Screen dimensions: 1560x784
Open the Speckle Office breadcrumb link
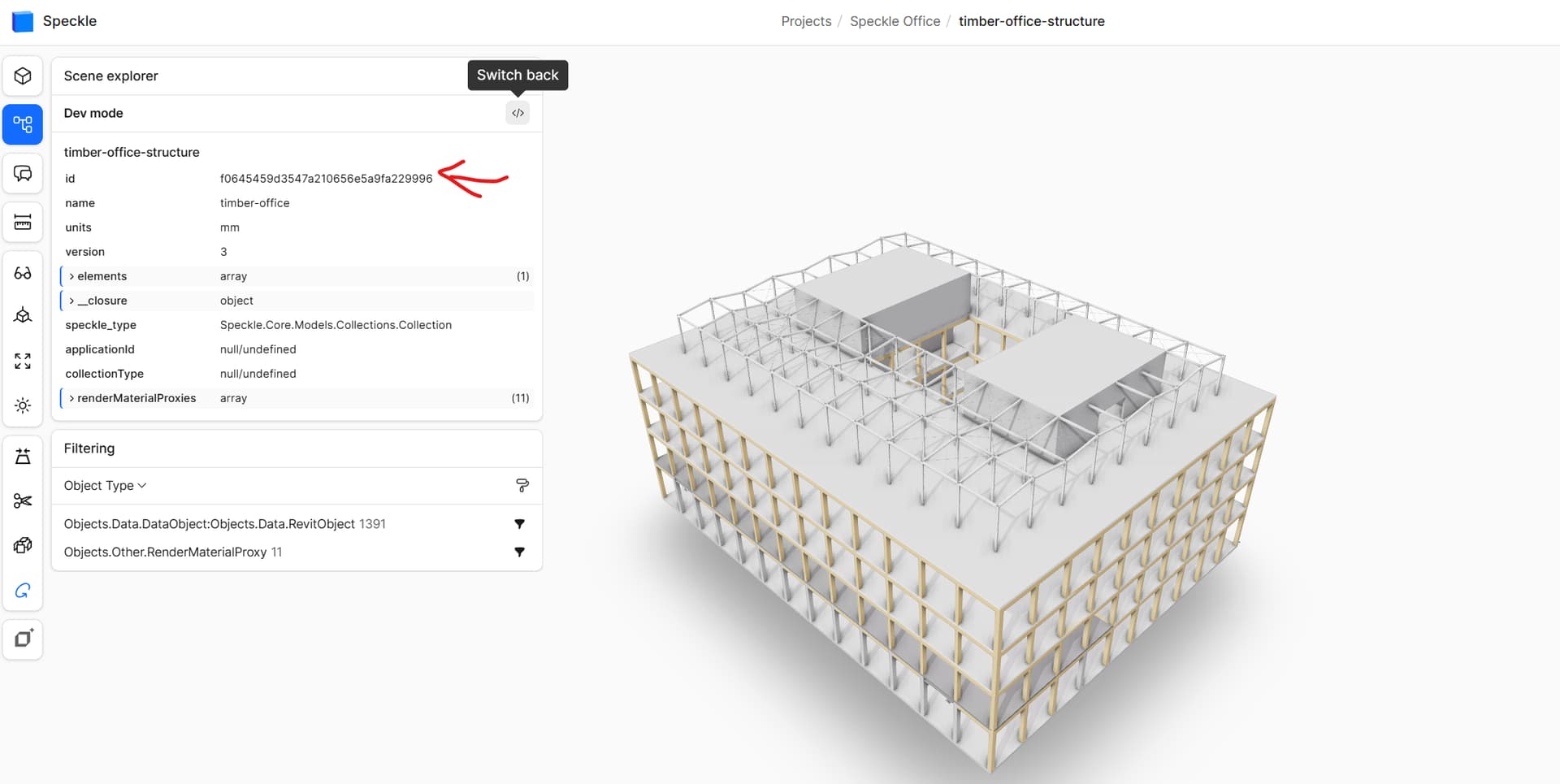[895, 21]
